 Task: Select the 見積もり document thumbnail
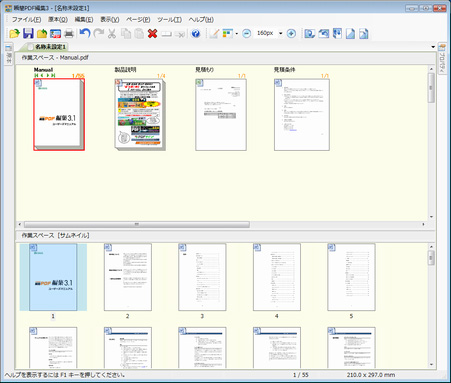click(x=221, y=115)
